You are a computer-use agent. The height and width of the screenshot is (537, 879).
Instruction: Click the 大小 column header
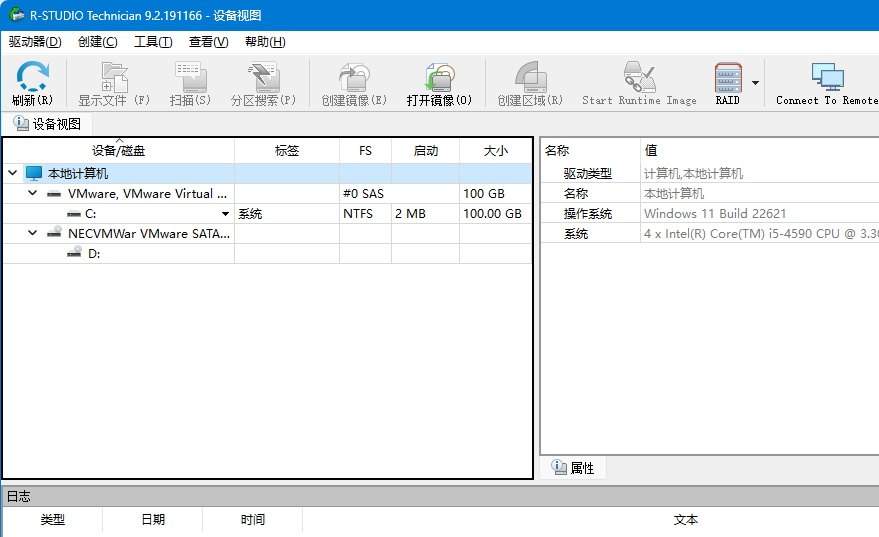[x=496, y=151]
